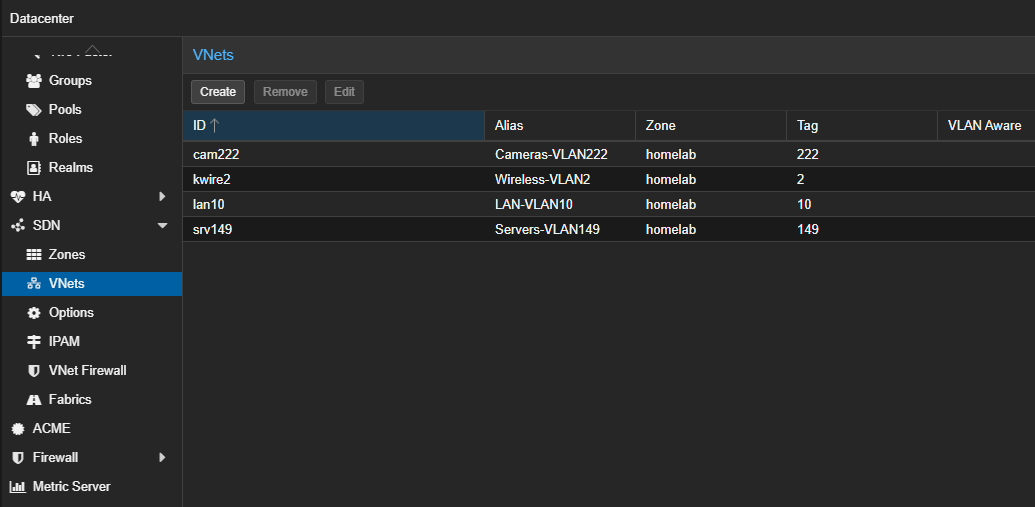
Task: Sort by the ID column header
Action: coord(333,126)
